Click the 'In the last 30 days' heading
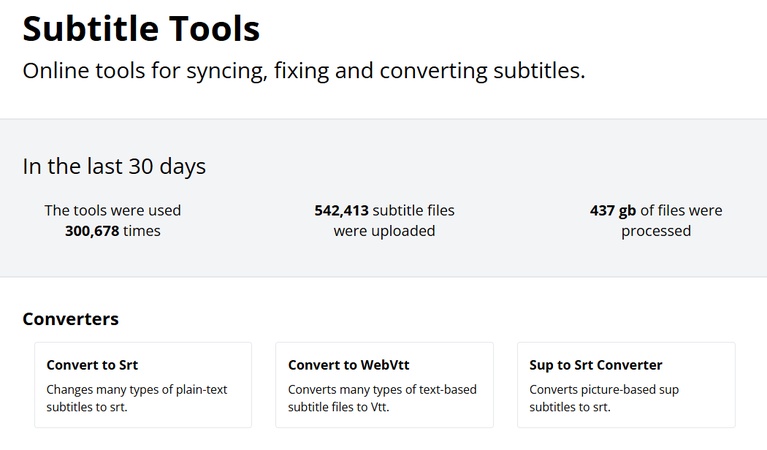Image resolution: width=767 pixels, height=450 pixels. coord(114,166)
